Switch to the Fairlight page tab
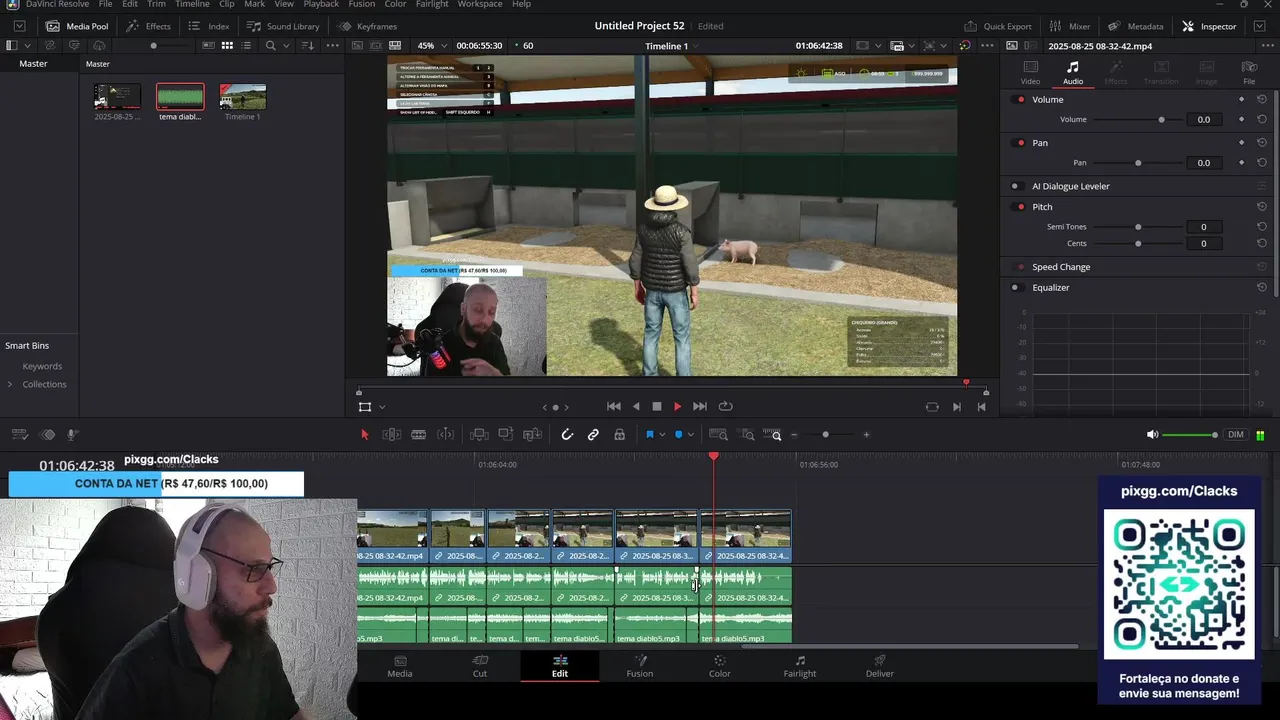The width and height of the screenshot is (1280, 720). 800,666
